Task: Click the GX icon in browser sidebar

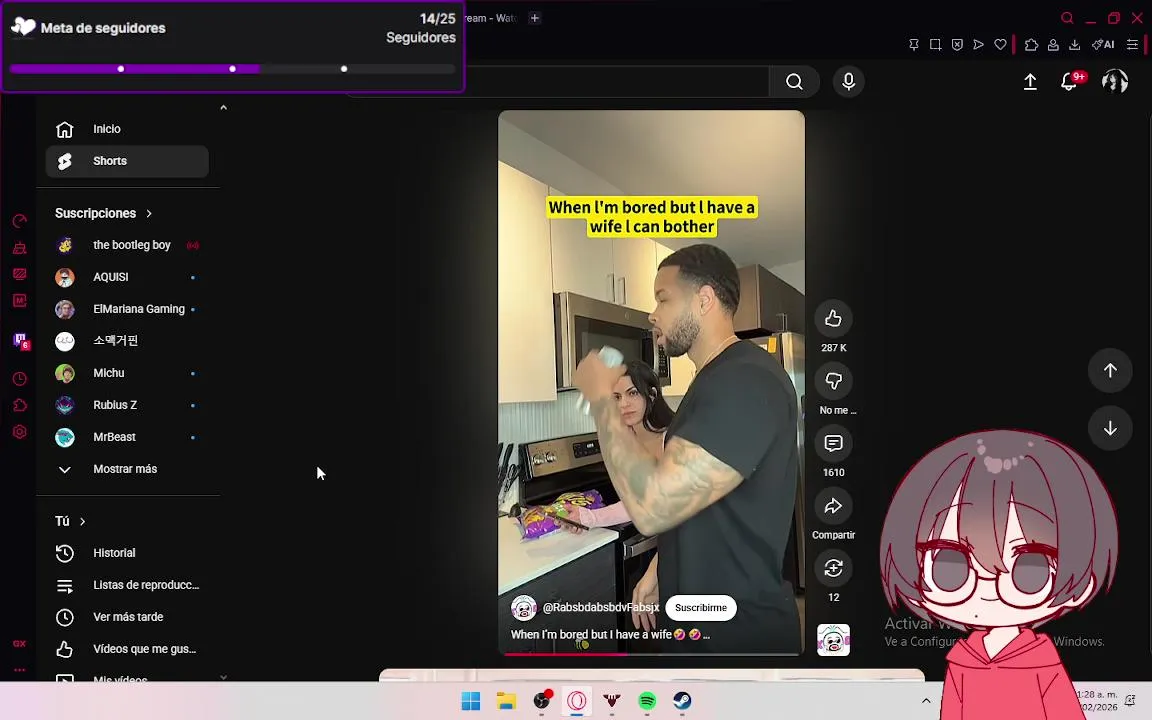Action: coord(20,644)
